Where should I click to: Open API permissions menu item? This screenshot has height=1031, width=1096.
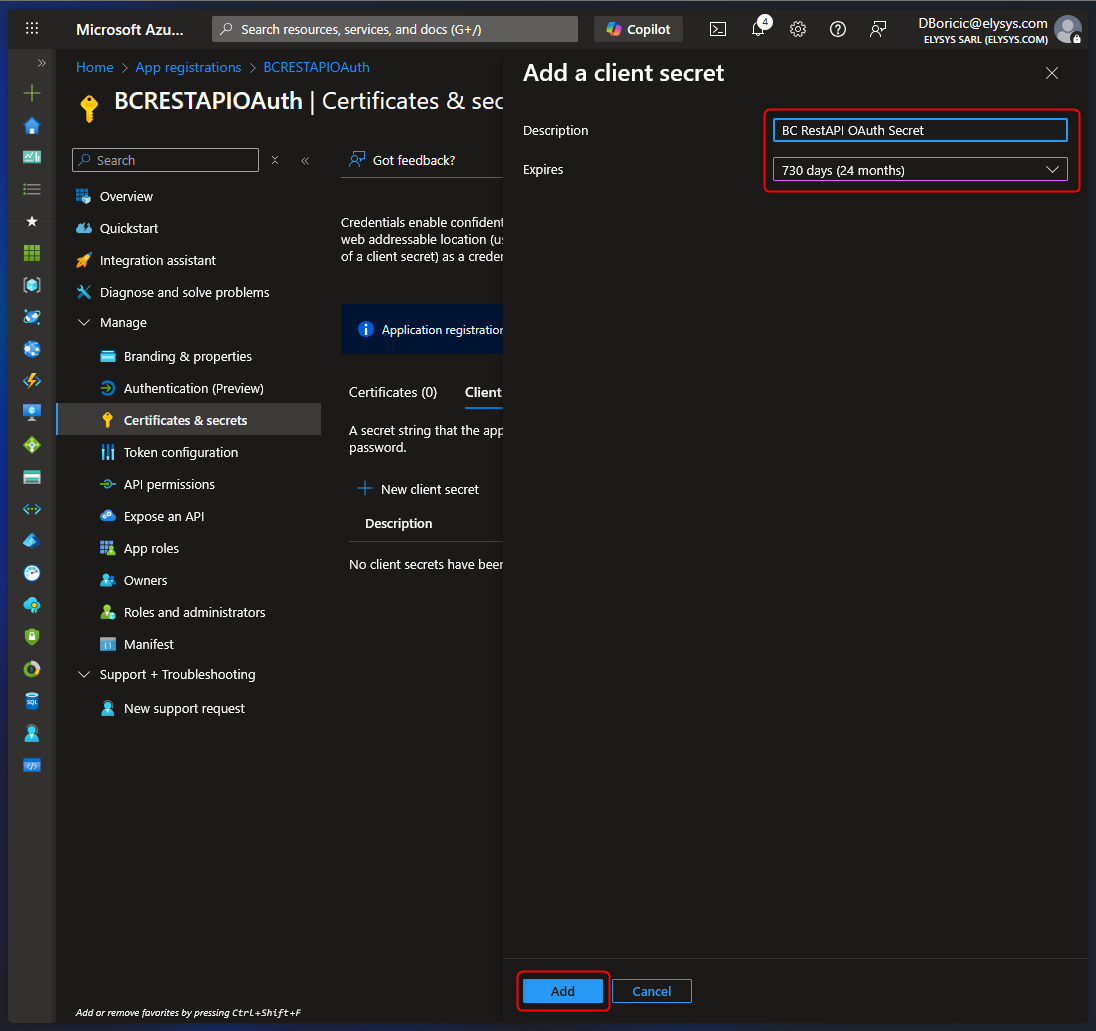[169, 484]
